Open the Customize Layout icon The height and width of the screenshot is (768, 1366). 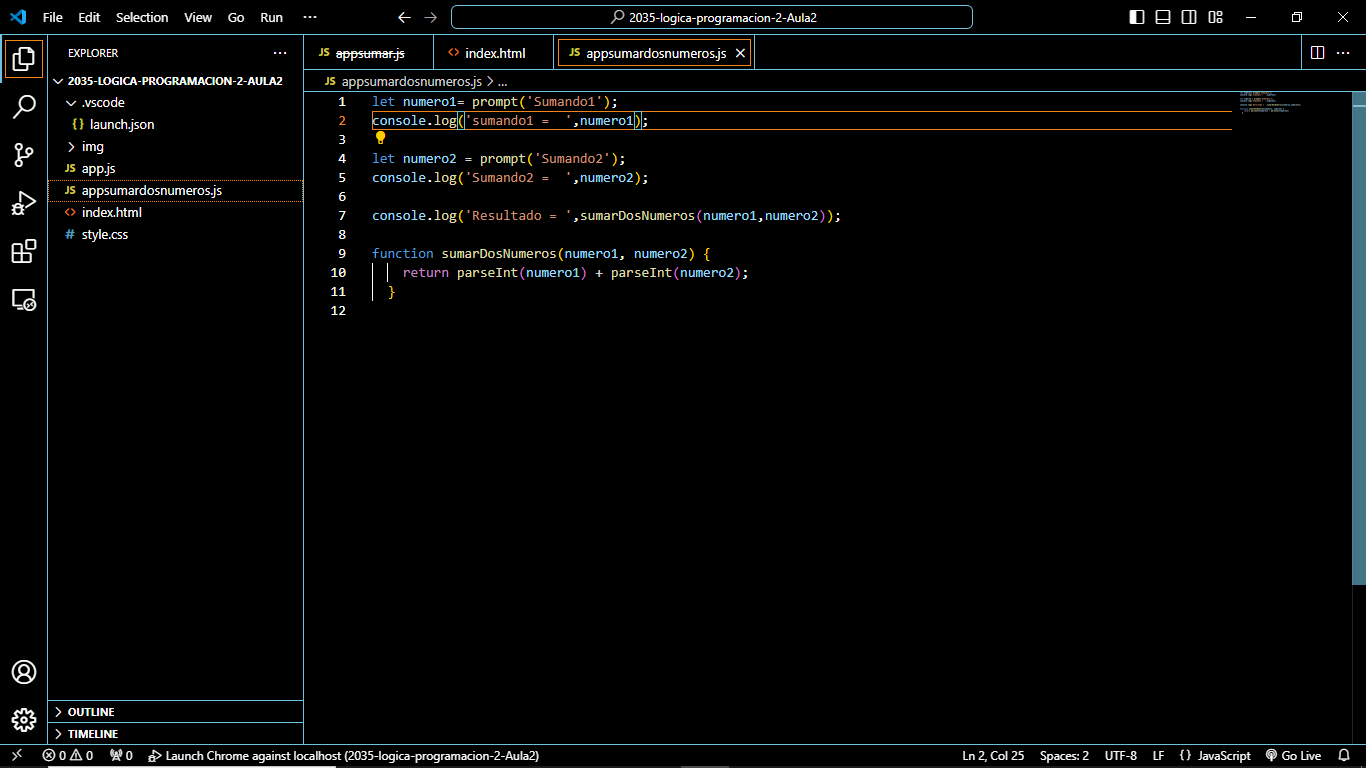[x=1215, y=17]
